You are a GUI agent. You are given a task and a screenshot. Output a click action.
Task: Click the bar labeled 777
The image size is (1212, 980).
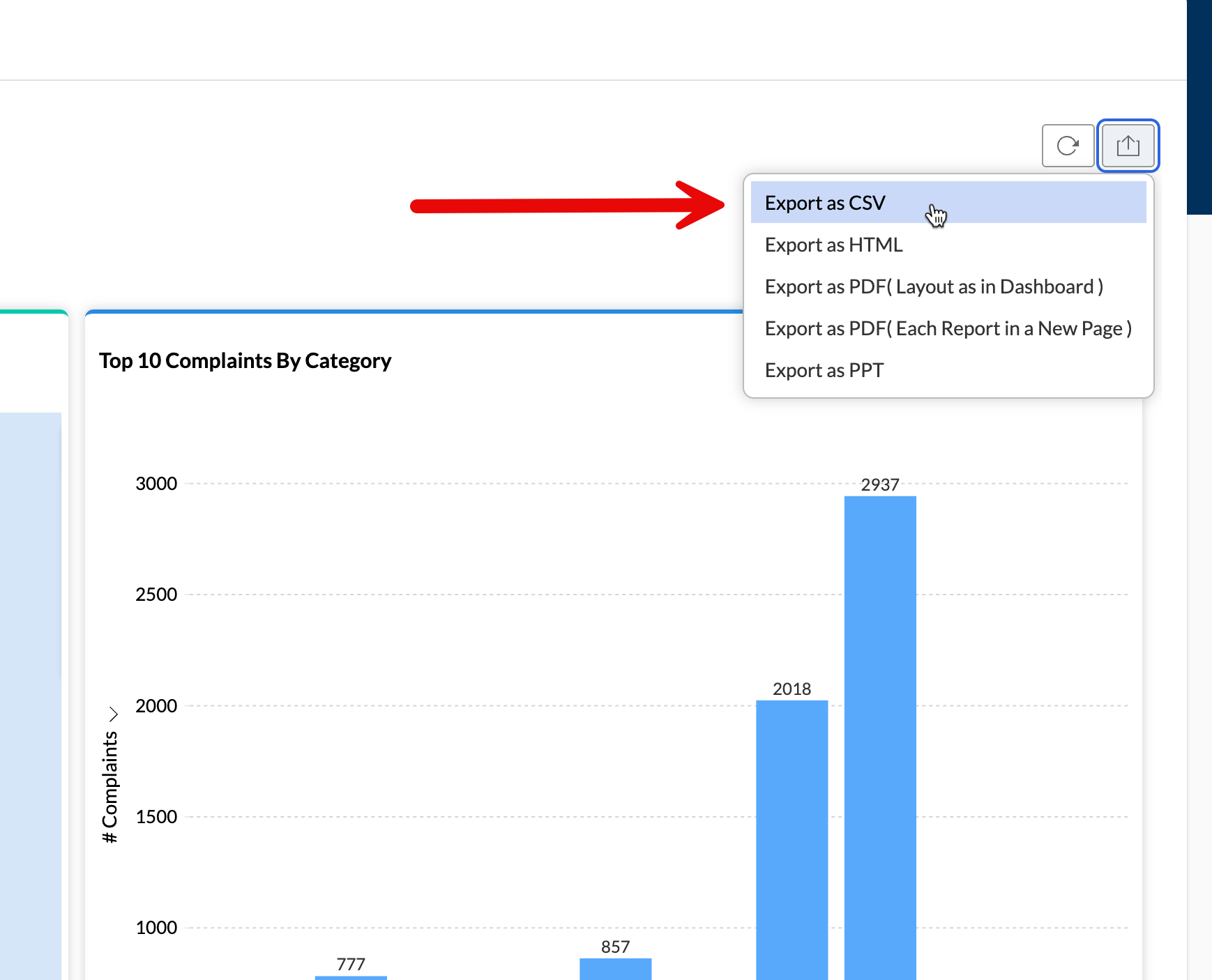pyautogui.click(x=350, y=977)
